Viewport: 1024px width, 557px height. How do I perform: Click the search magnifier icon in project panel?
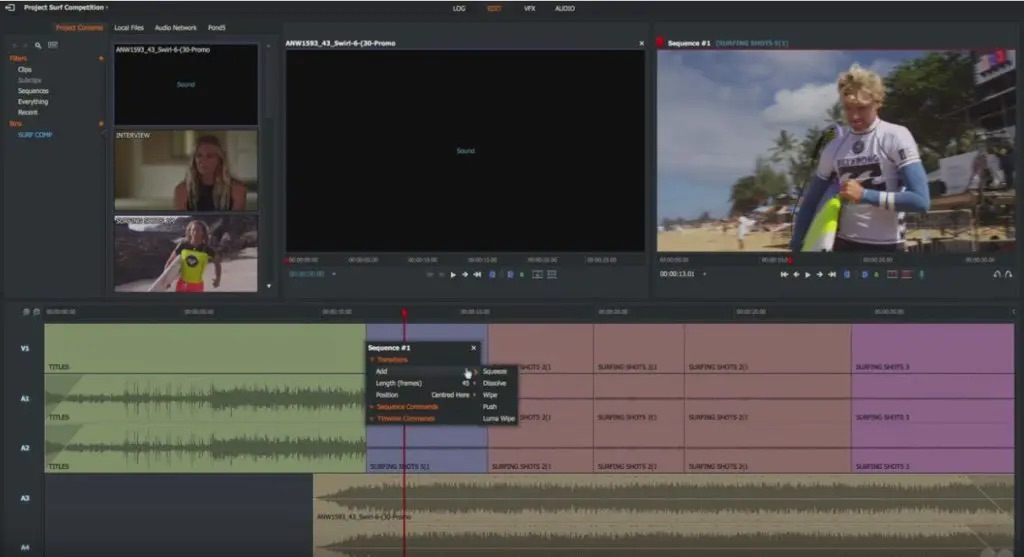tap(38, 45)
